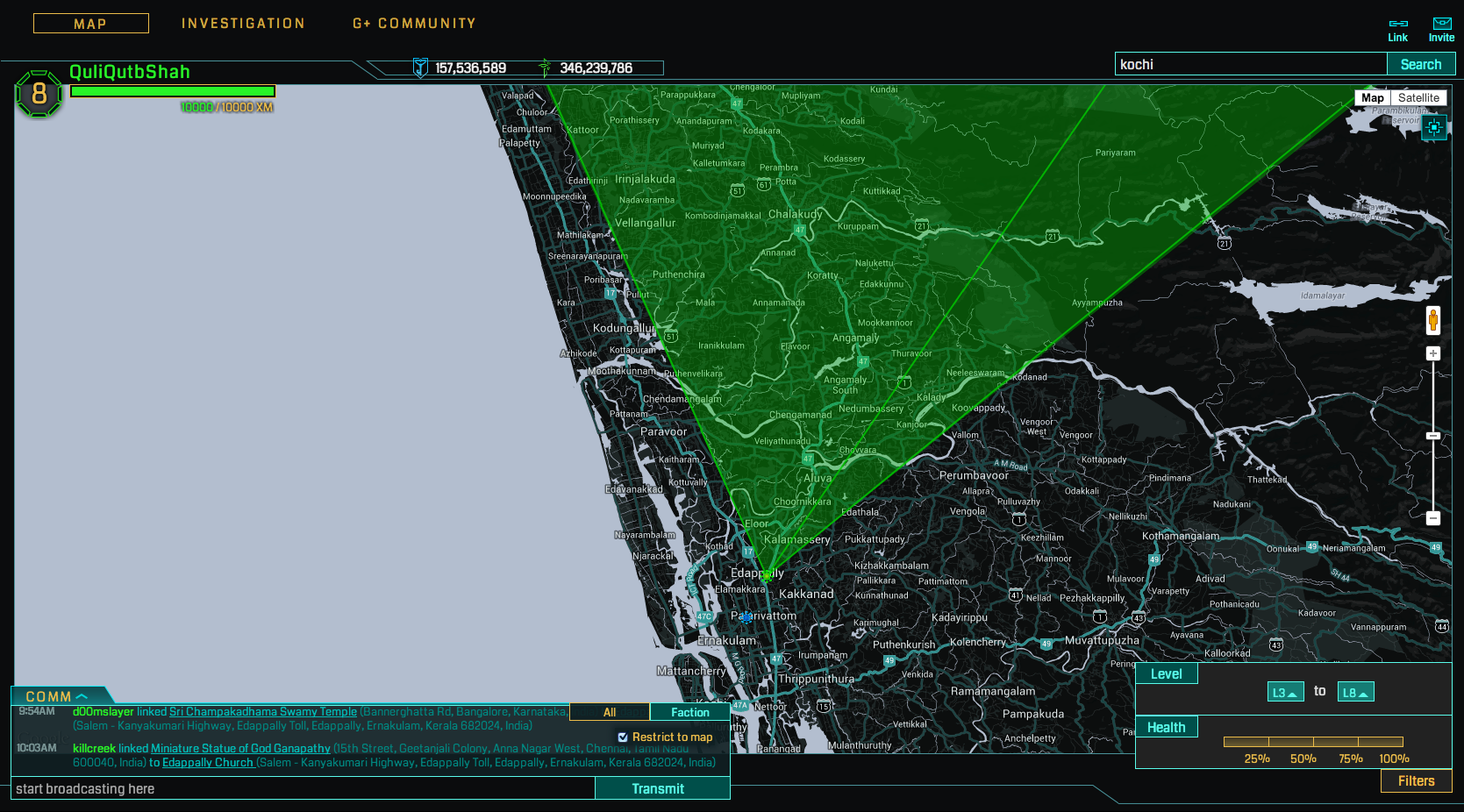Open the maximum level L8 dropdown
The width and height of the screenshot is (1464, 812).
[1355, 693]
